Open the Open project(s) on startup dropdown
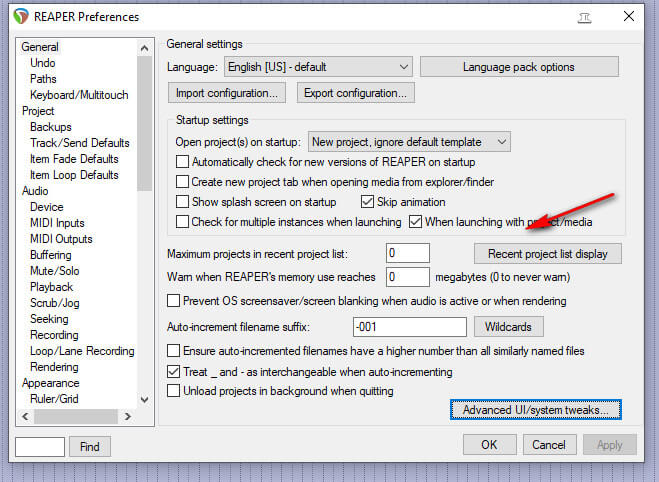Image resolution: width=659 pixels, height=482 pixels. coord(409,142)
